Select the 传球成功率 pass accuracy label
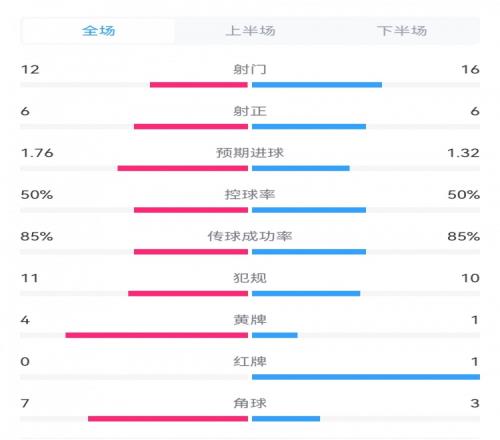This screenshot has height=440, width=500. pos(250,236)
